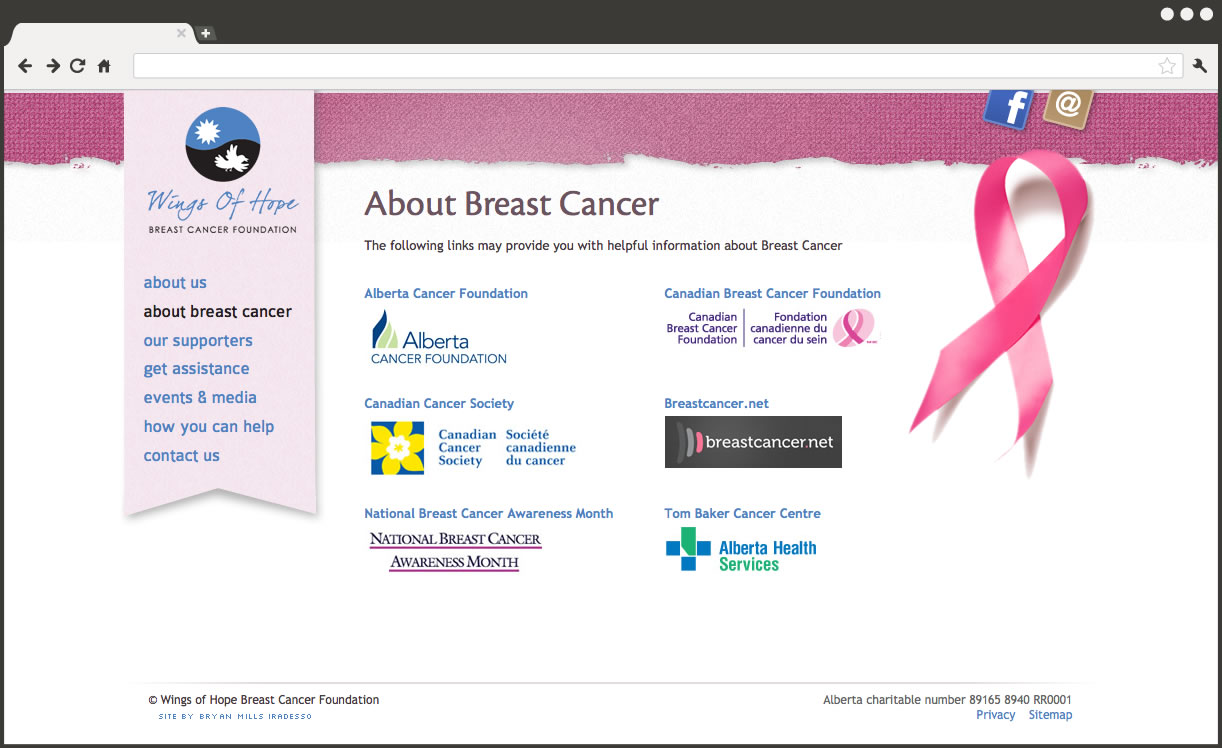Click the Wings of Hope logo
The width and height of the screenshot is (1222, 748).
pyautogui.click(x=222, y=171)
